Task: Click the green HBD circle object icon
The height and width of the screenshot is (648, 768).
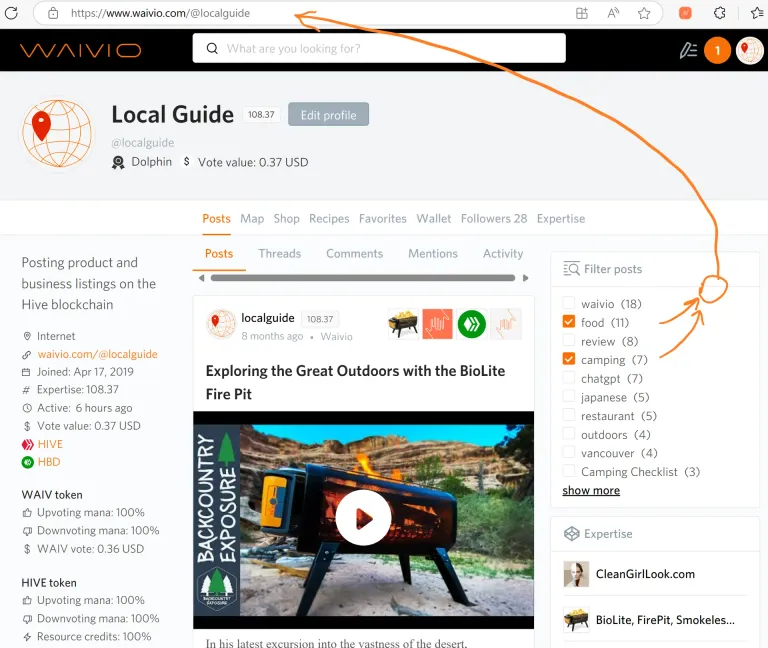Action: 472,324
